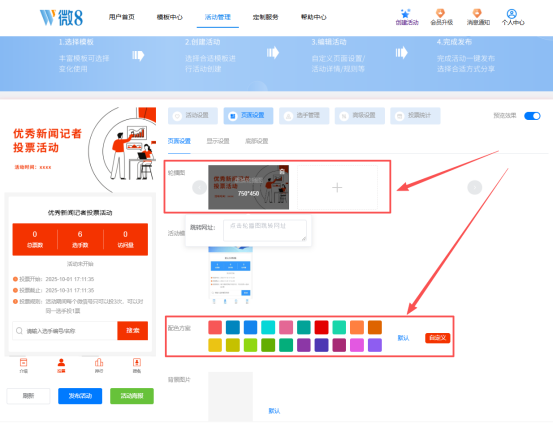Viewport: 553px width, 424px height.
Task: Click previous carousel arrow
Action: 199,187
